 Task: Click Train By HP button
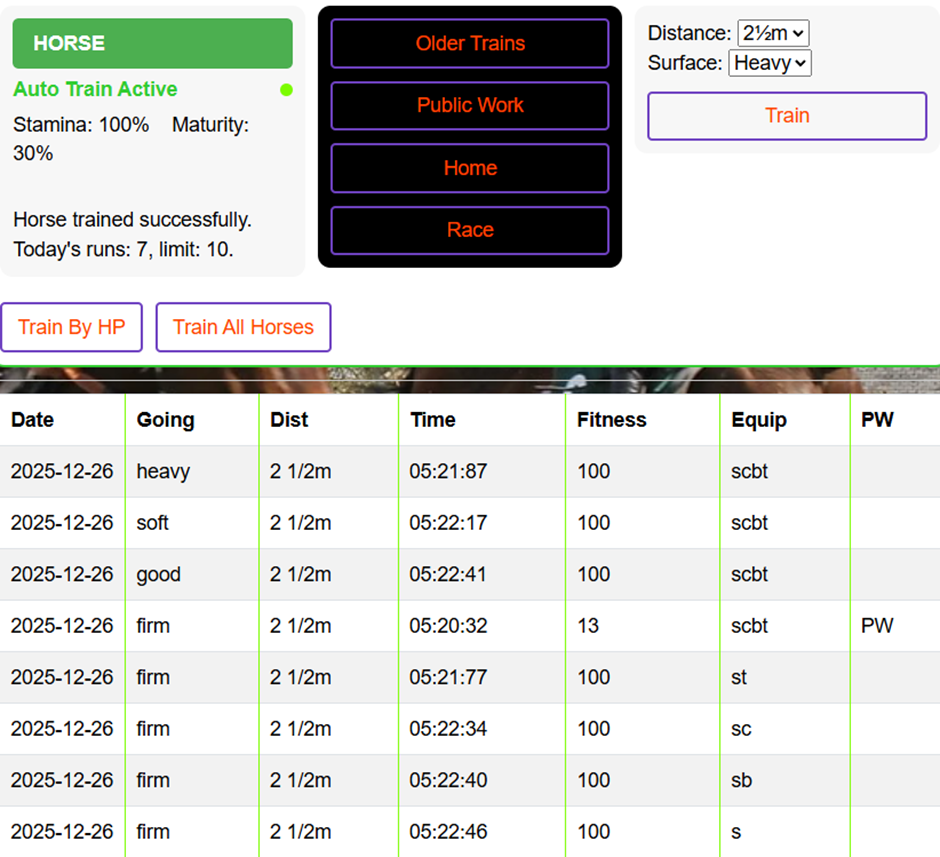[72, 327]
